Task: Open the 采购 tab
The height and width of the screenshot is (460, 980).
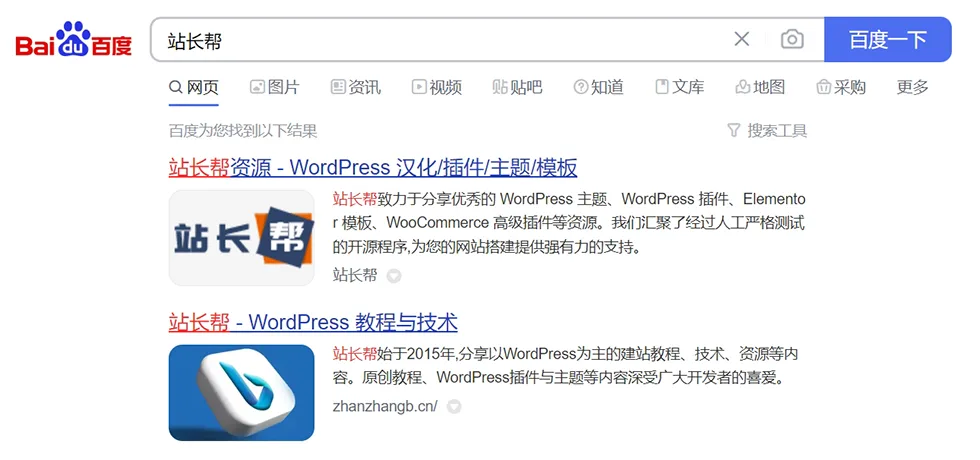Action: point(841,87)
